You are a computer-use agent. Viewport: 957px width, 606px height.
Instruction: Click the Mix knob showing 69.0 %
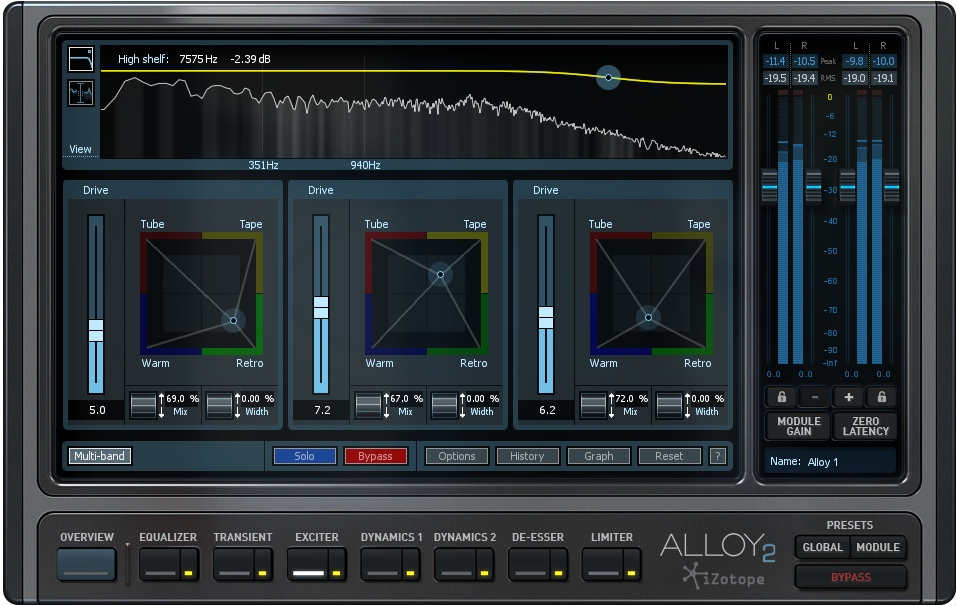pyautogui.click(x=143, y=405)
